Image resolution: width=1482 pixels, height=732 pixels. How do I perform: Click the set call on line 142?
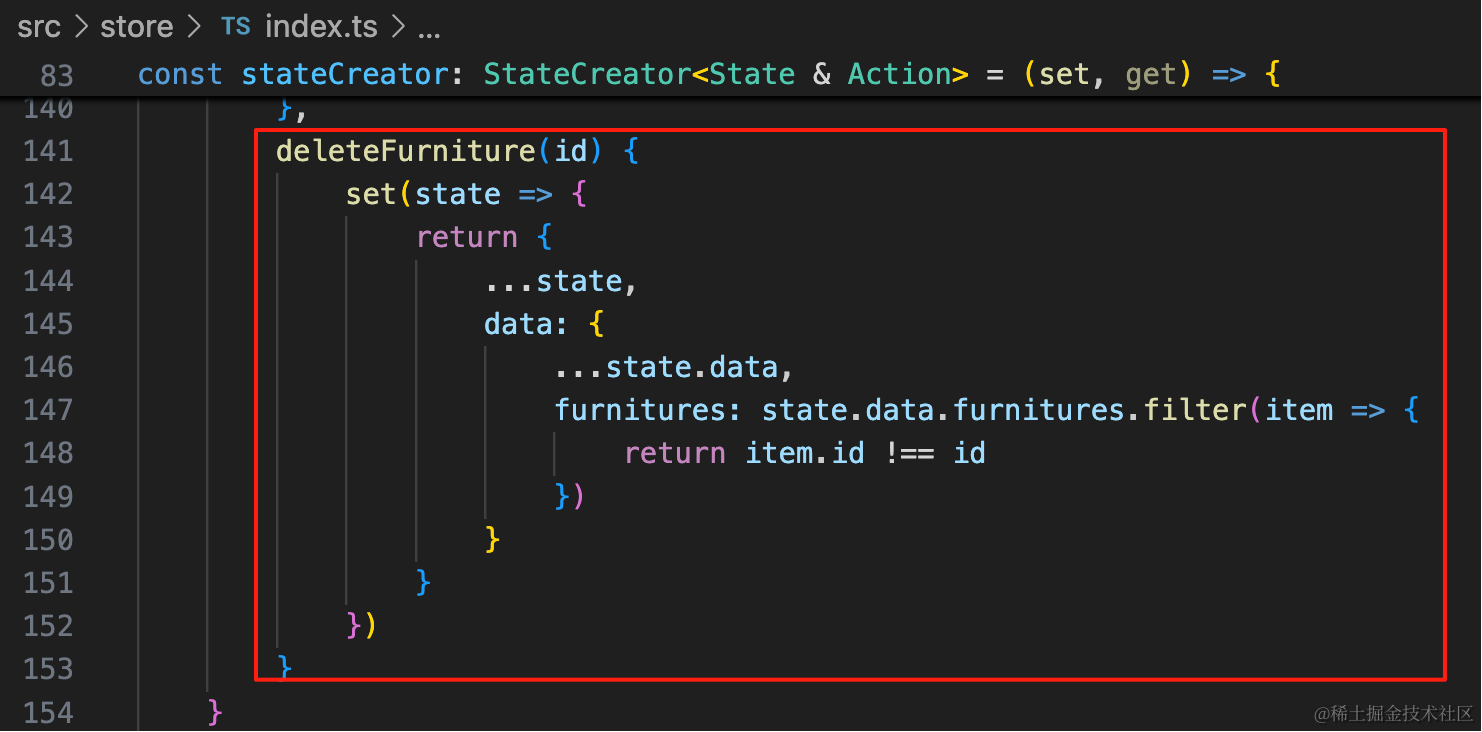coord(371,194)
